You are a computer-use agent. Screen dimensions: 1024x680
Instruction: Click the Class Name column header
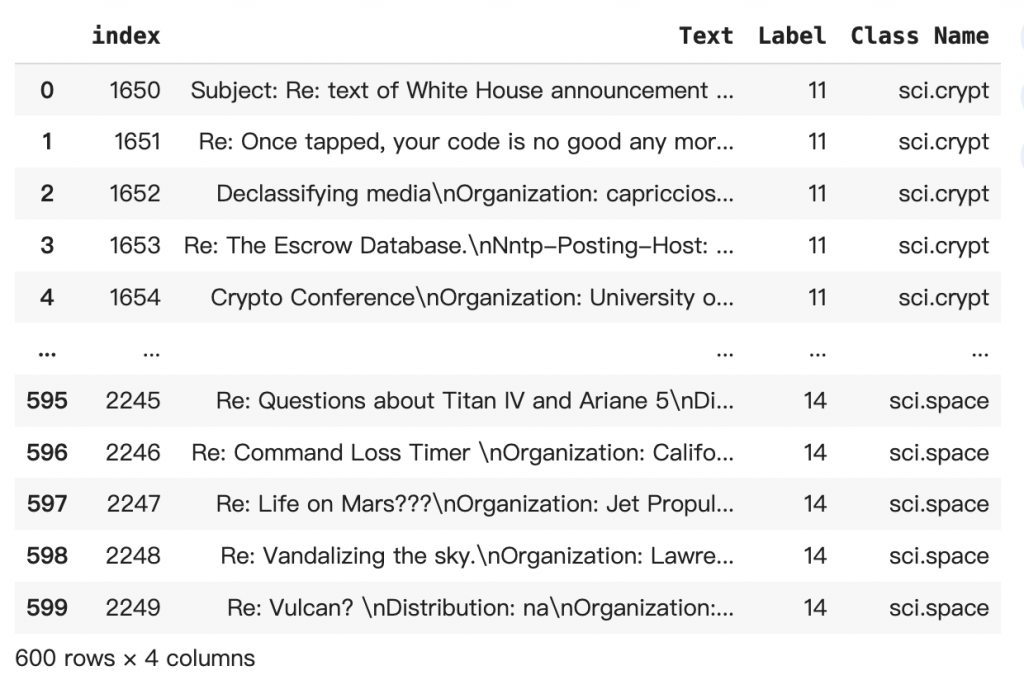click(919, 35)
